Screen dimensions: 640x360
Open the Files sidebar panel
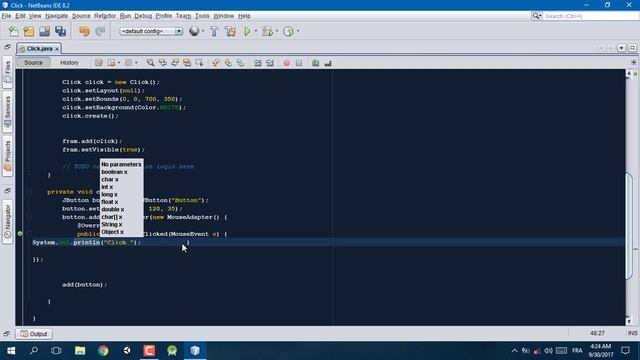tap(7, 72)
